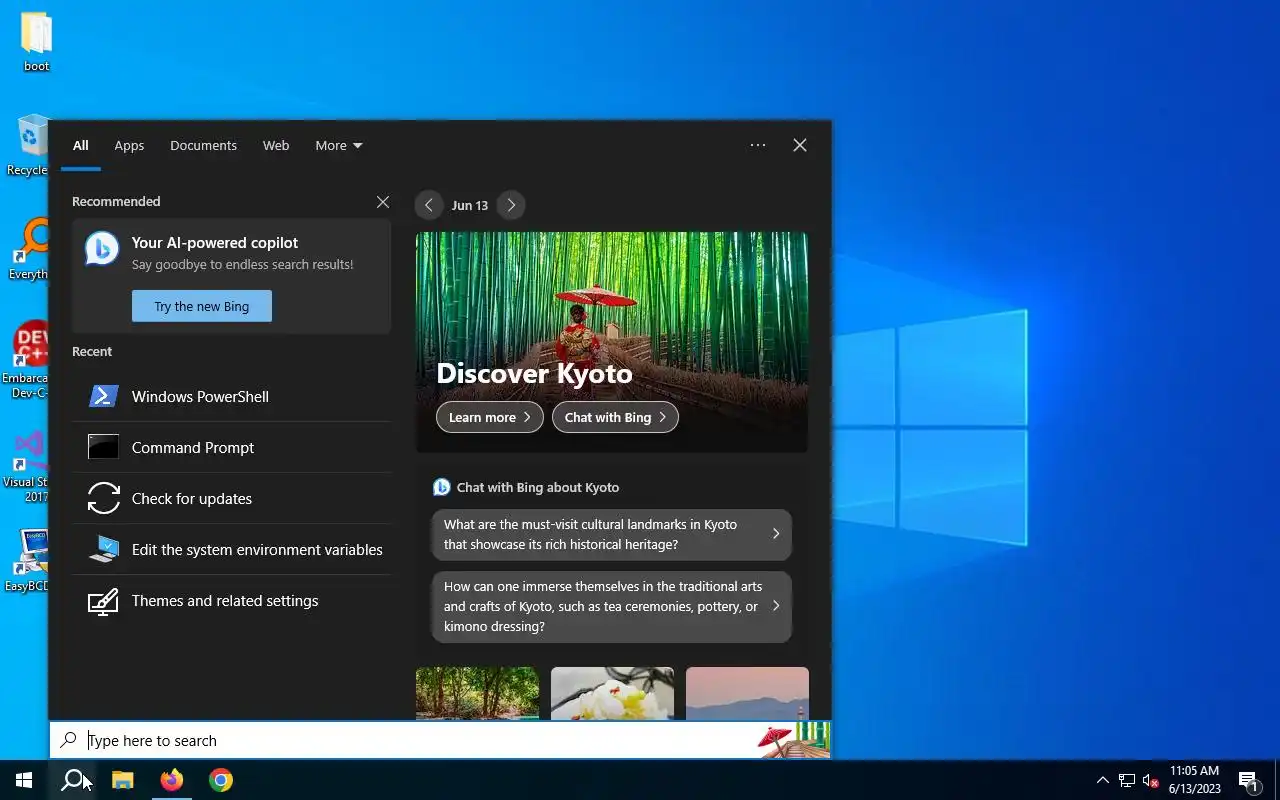Click the Jun 13 date label

click(470, 205)
